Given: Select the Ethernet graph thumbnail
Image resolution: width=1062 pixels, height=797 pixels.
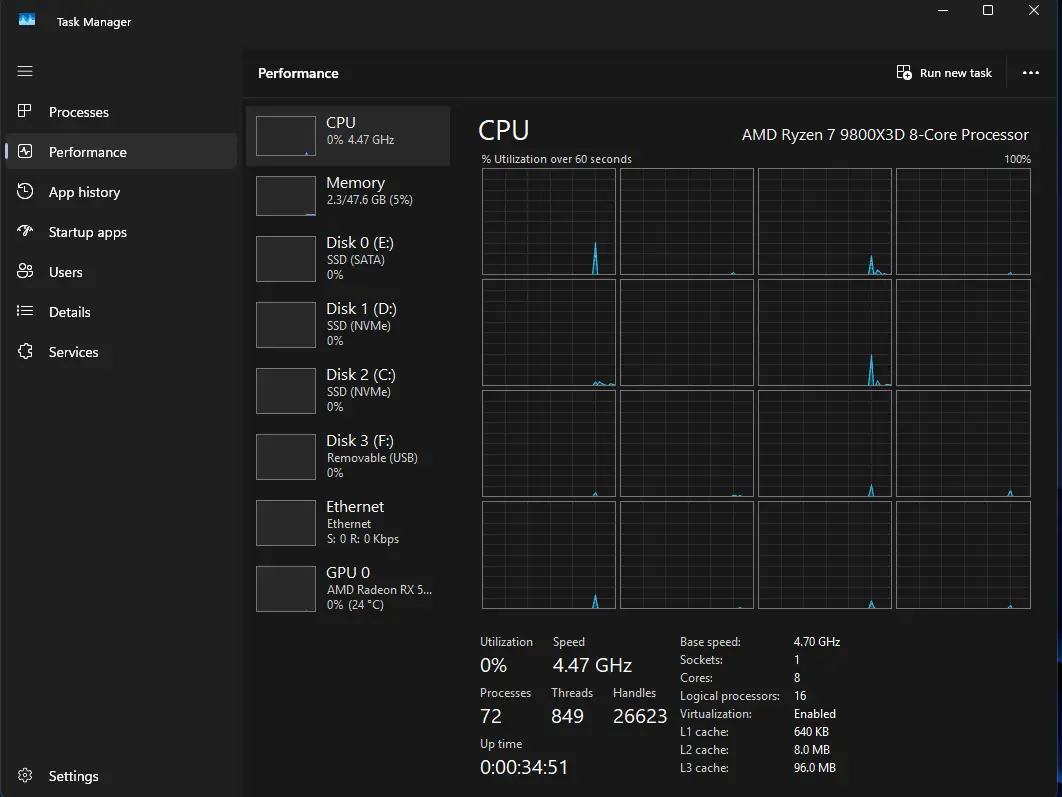Looking at the screenshot, I should (286, 523).
